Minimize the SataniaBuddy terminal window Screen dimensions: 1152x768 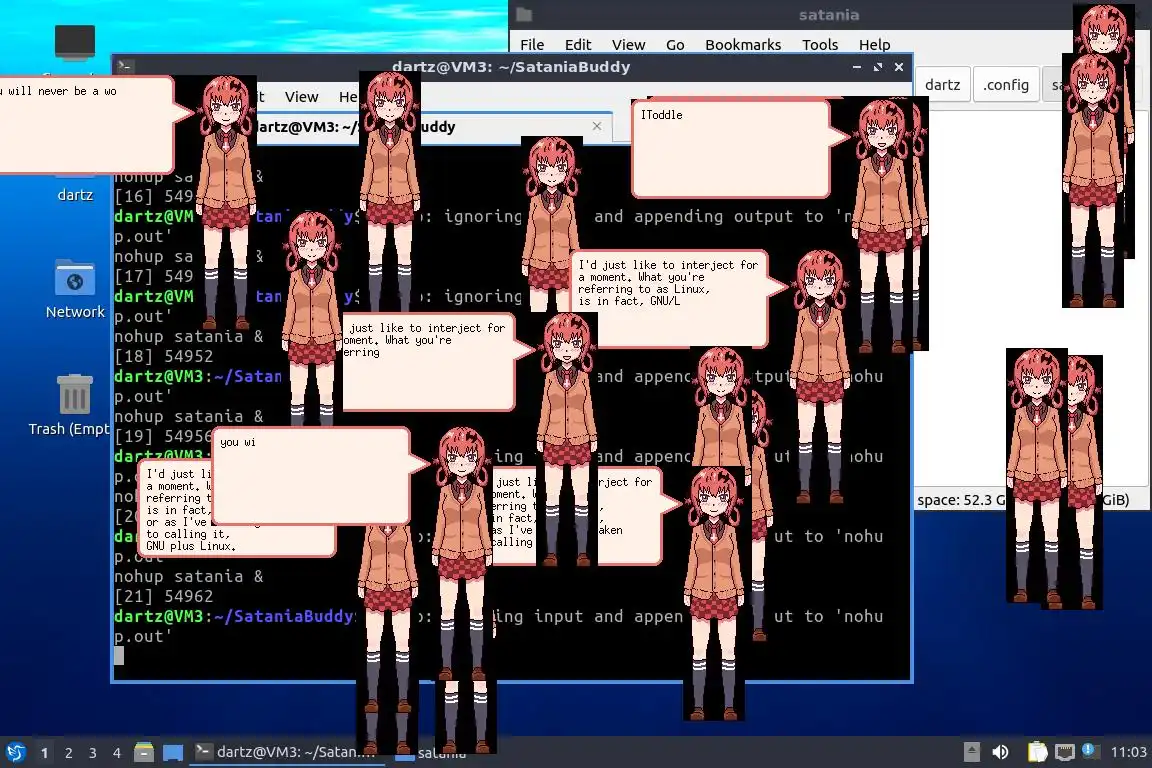pos(857,67)
